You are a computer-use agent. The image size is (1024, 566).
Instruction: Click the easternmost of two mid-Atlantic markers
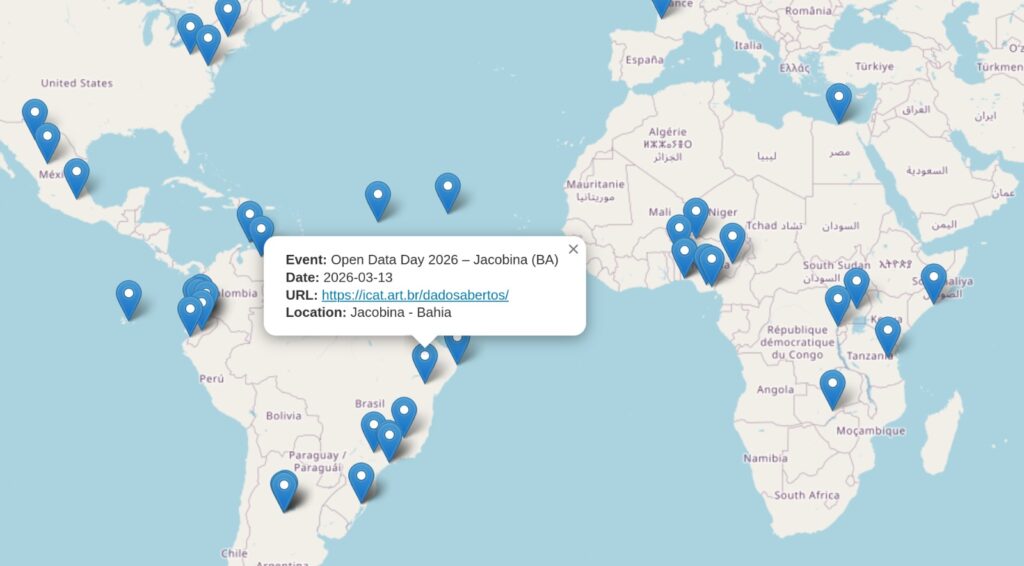click(447, 191)
